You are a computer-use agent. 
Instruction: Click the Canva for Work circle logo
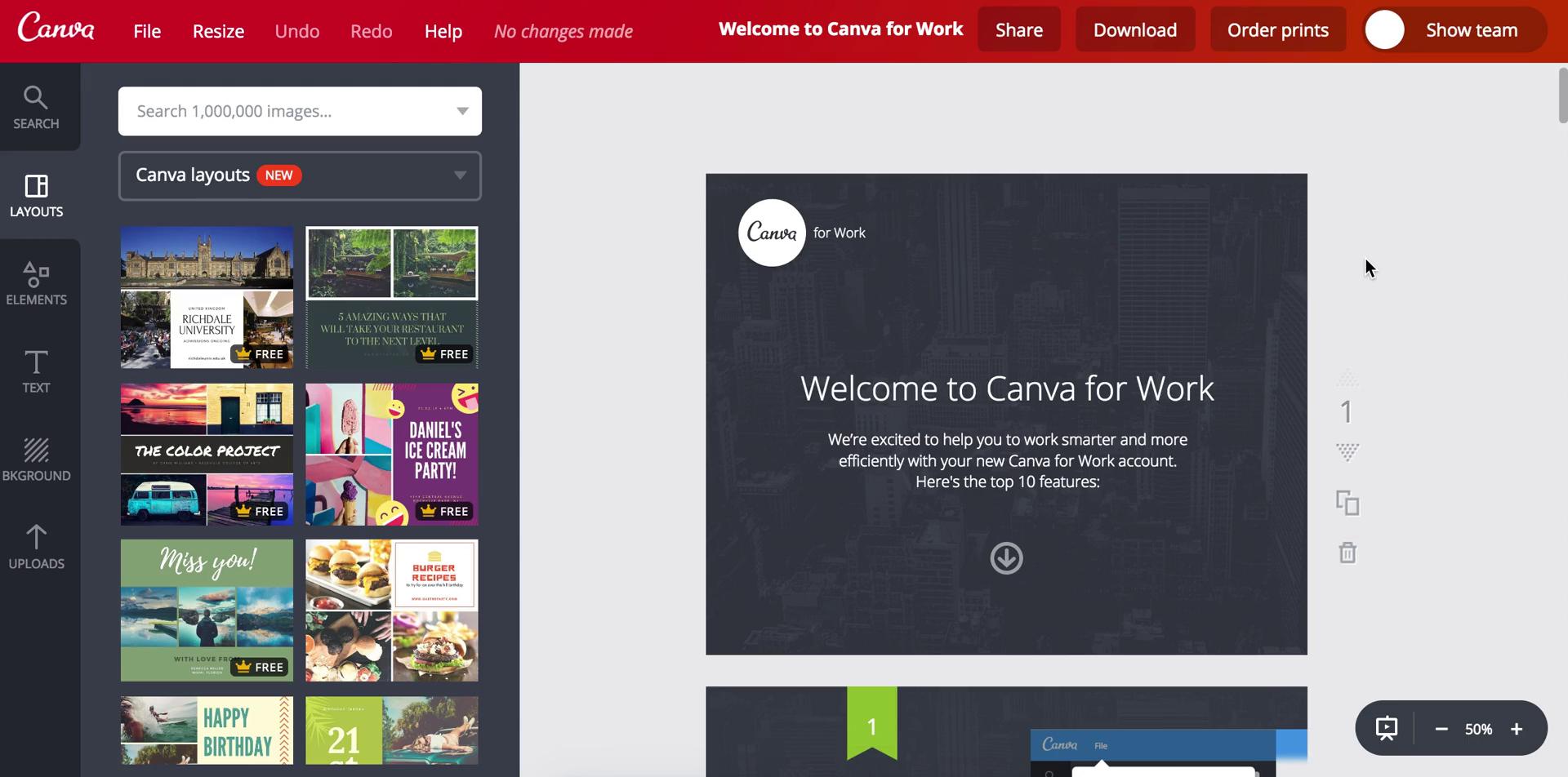pos(772,233)
